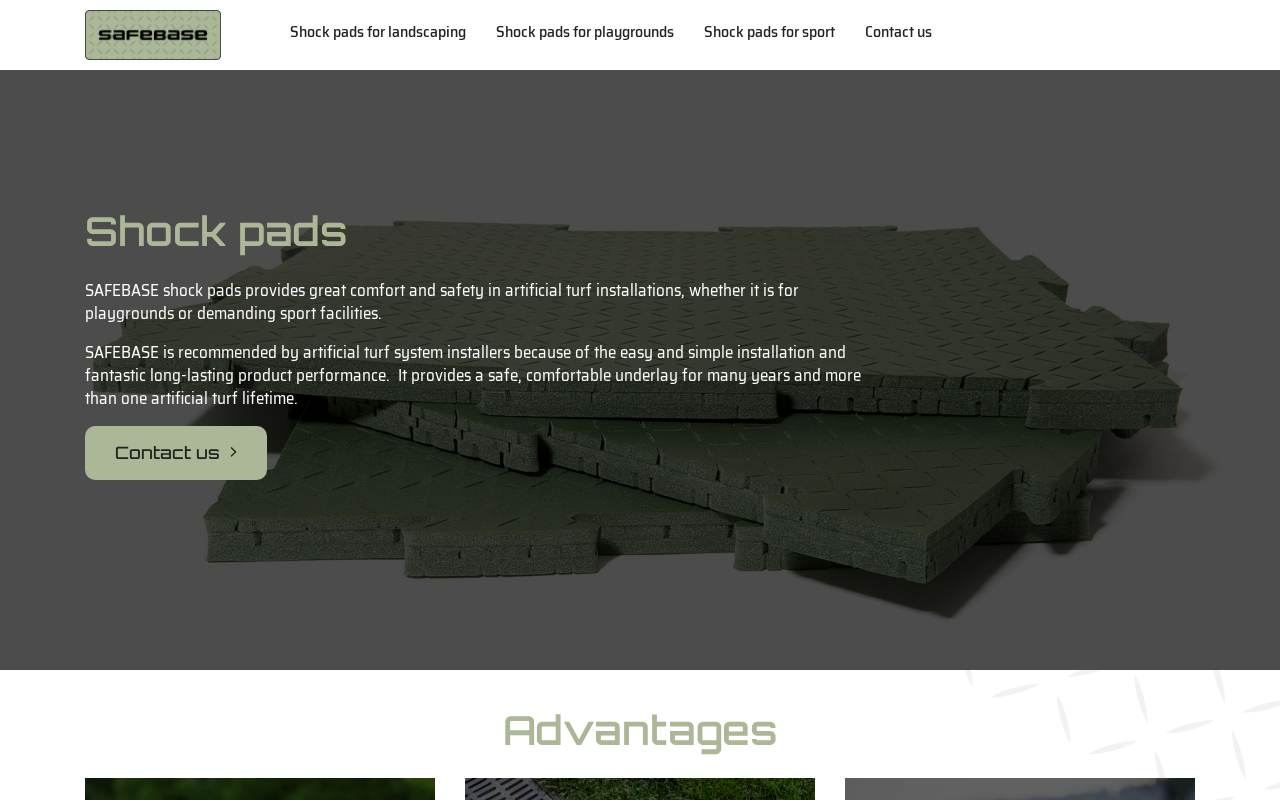This screenshot has width=1280, height=800.
Task: Go to Shock pads for playgrounds
Action: pyautogui.click(x=585, y=32)
